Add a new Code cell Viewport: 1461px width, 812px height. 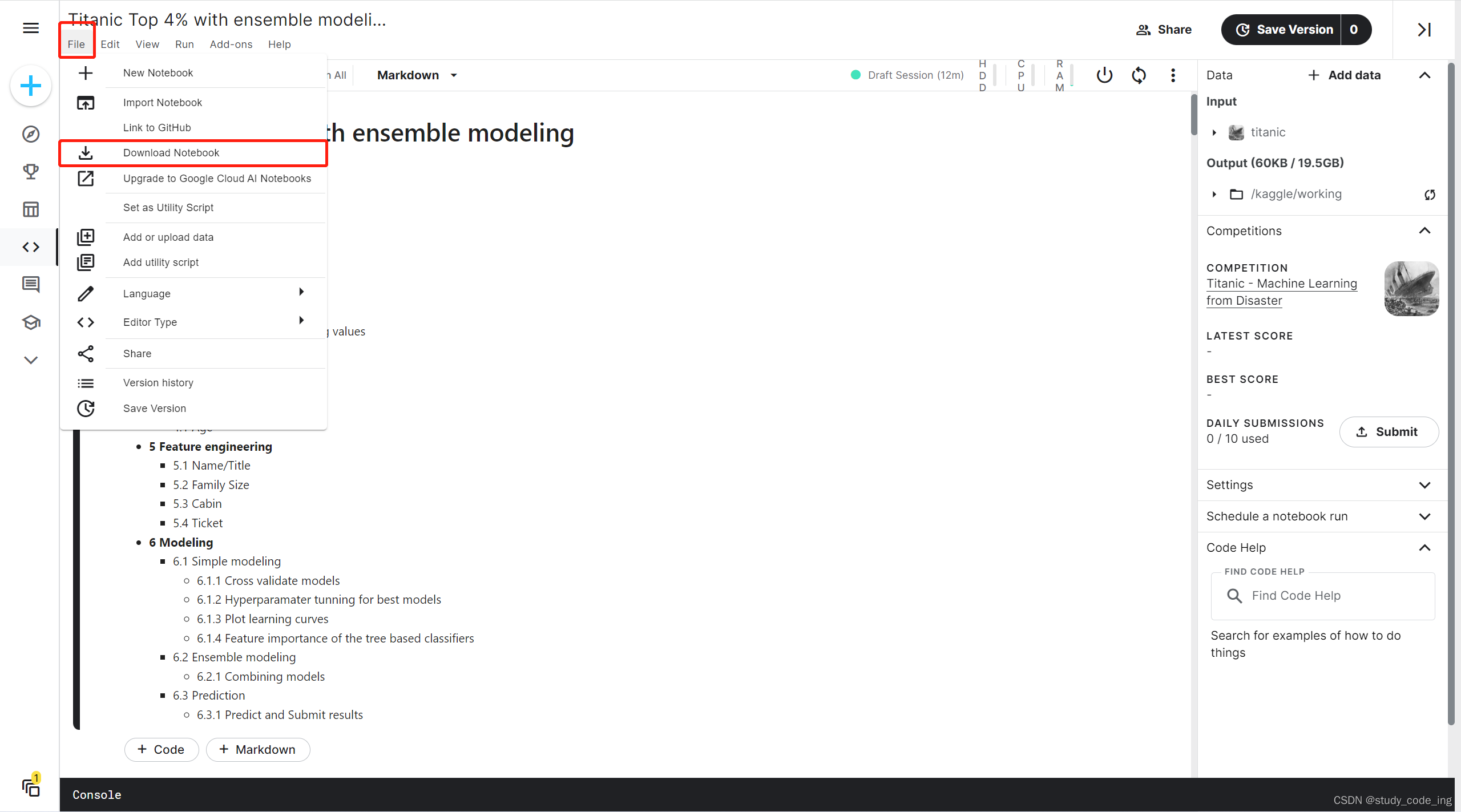point(162,750)
